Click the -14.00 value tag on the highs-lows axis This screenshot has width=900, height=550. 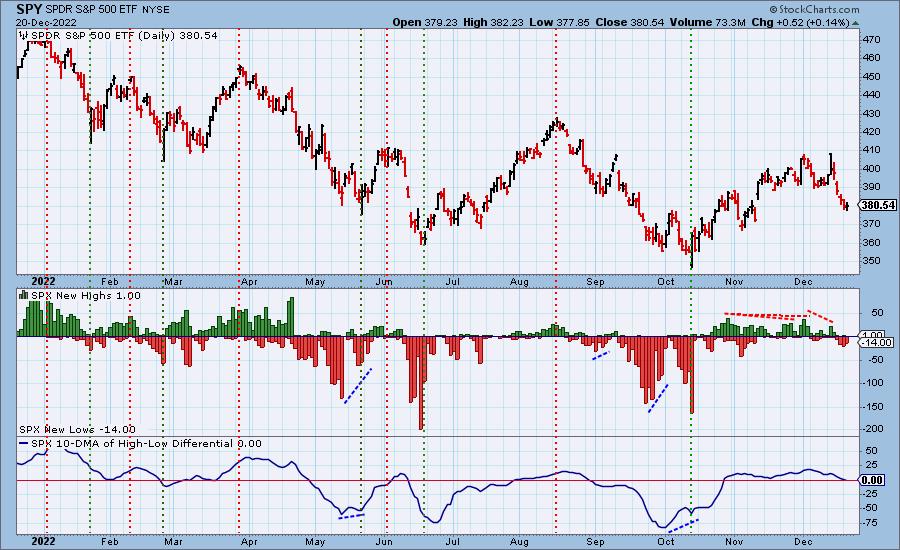pos(875,343)
